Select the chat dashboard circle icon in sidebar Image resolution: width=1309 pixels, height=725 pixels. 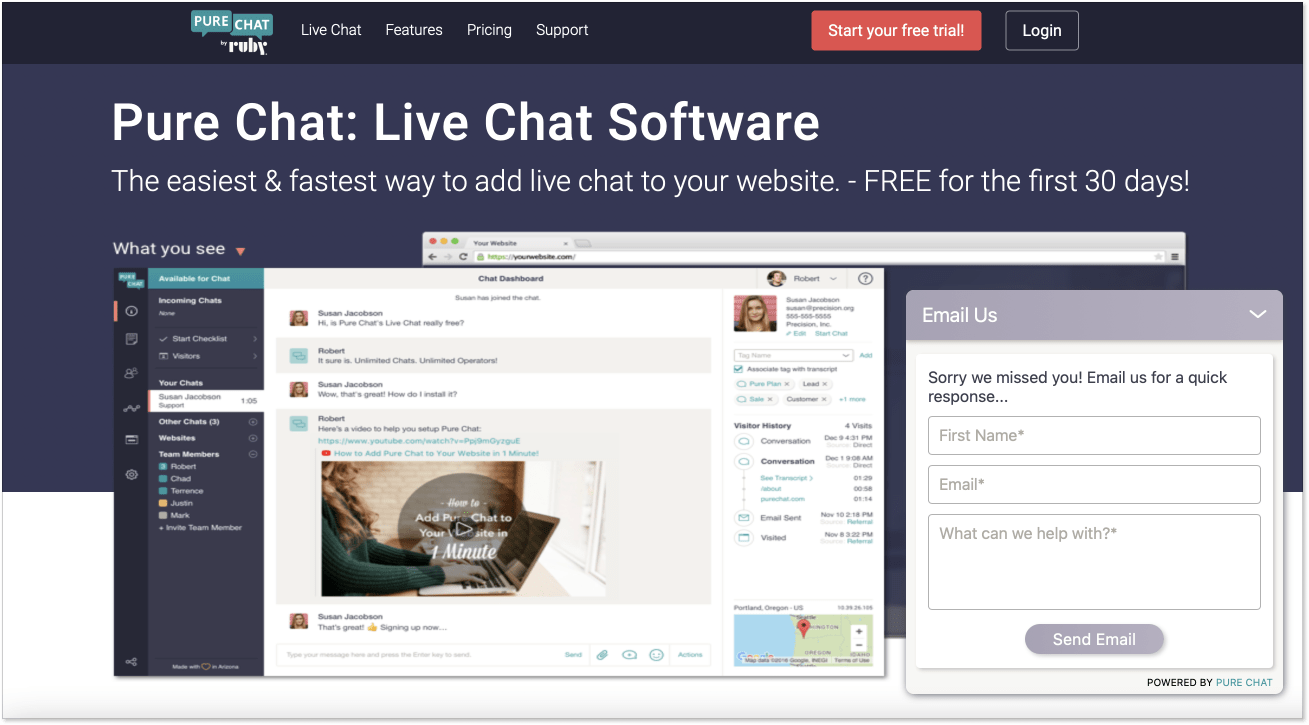tap(131, 311)
